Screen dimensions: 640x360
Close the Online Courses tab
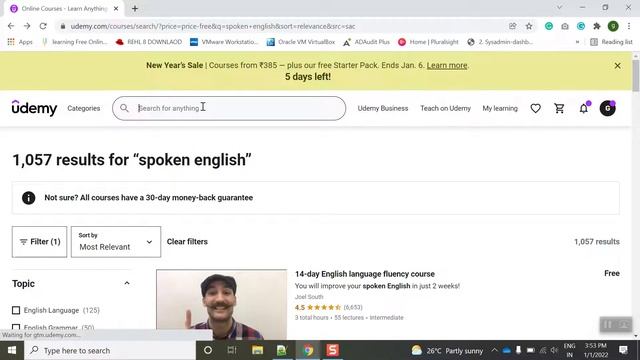(116, 8)
